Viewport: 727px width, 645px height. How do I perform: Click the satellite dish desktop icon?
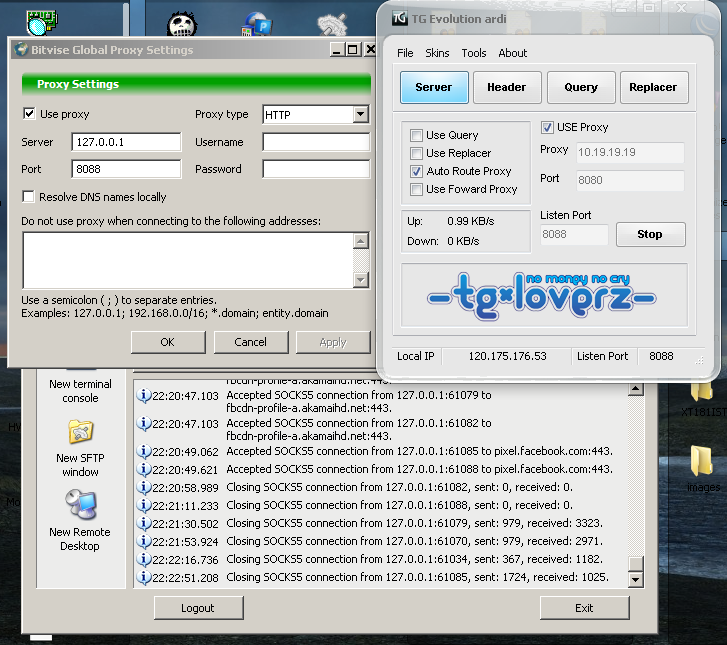point(332,24)
